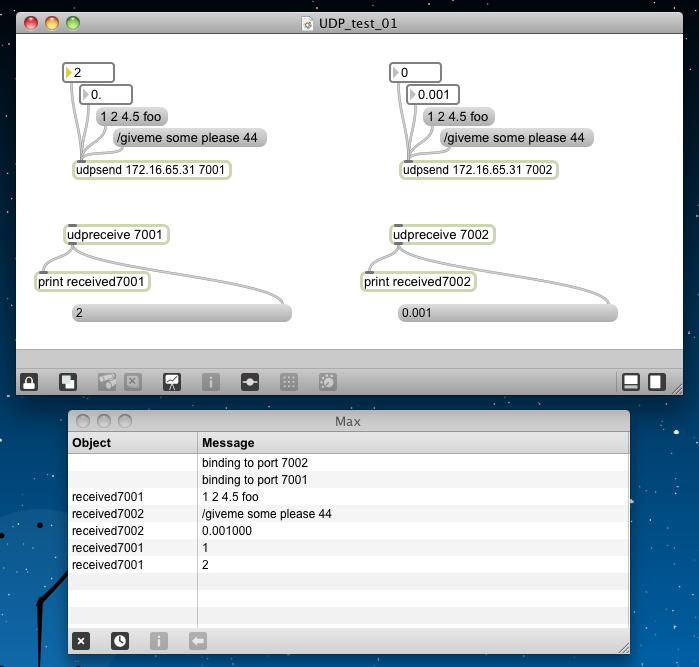Image resolution: width=699 pixels, height=667 pixels.
Task: Click the left '1 2 4.5 foo' message box
Action: point(132,117)
